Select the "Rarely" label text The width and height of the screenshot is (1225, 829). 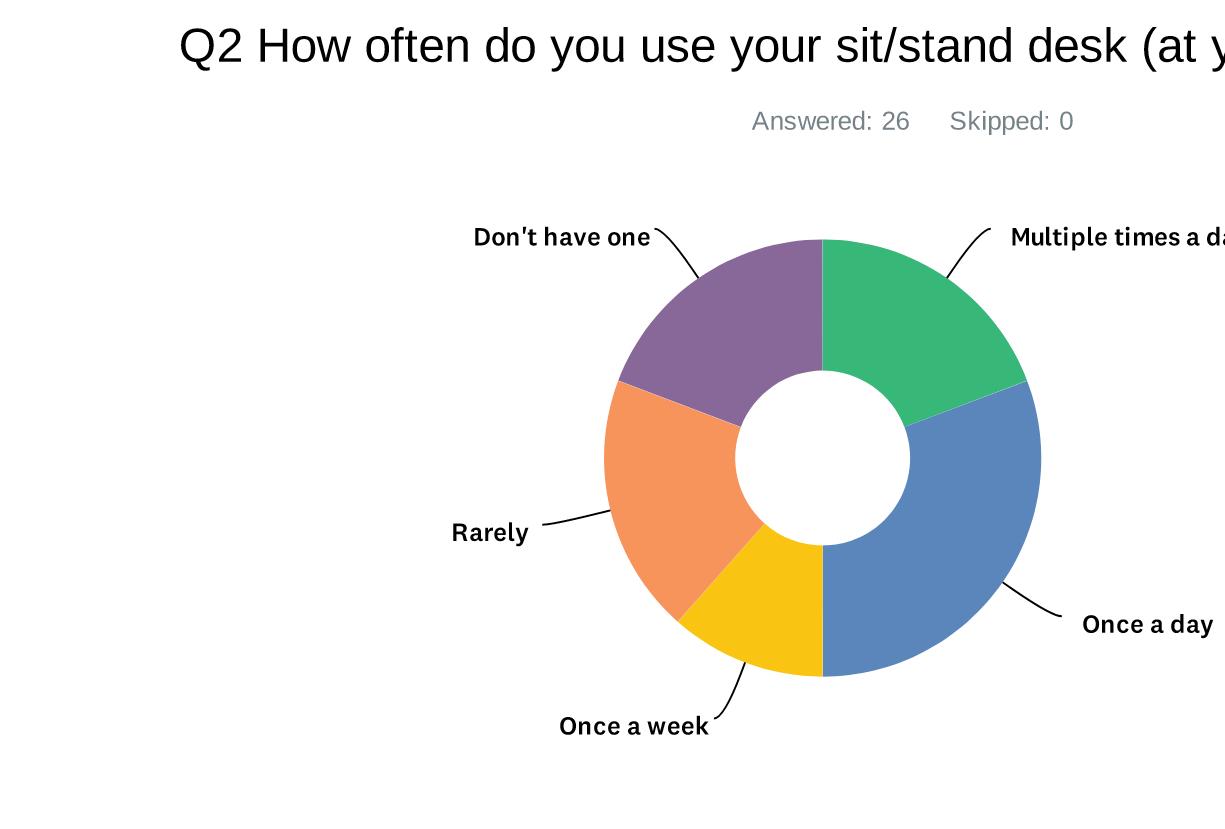490,533
